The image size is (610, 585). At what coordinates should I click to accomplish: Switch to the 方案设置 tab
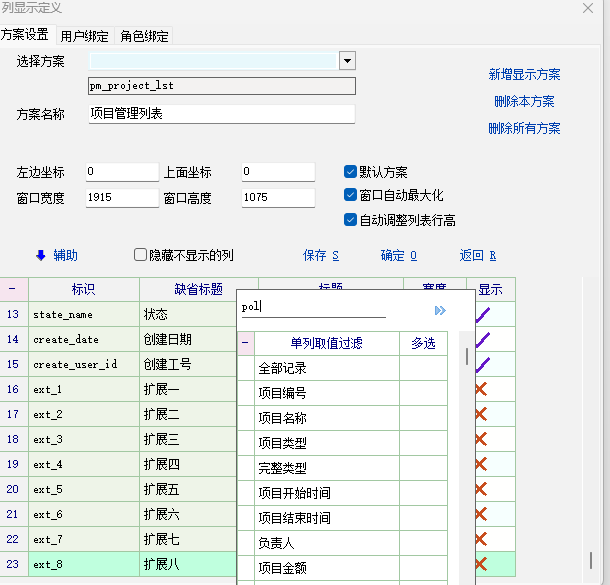click(x=25, y=35)
